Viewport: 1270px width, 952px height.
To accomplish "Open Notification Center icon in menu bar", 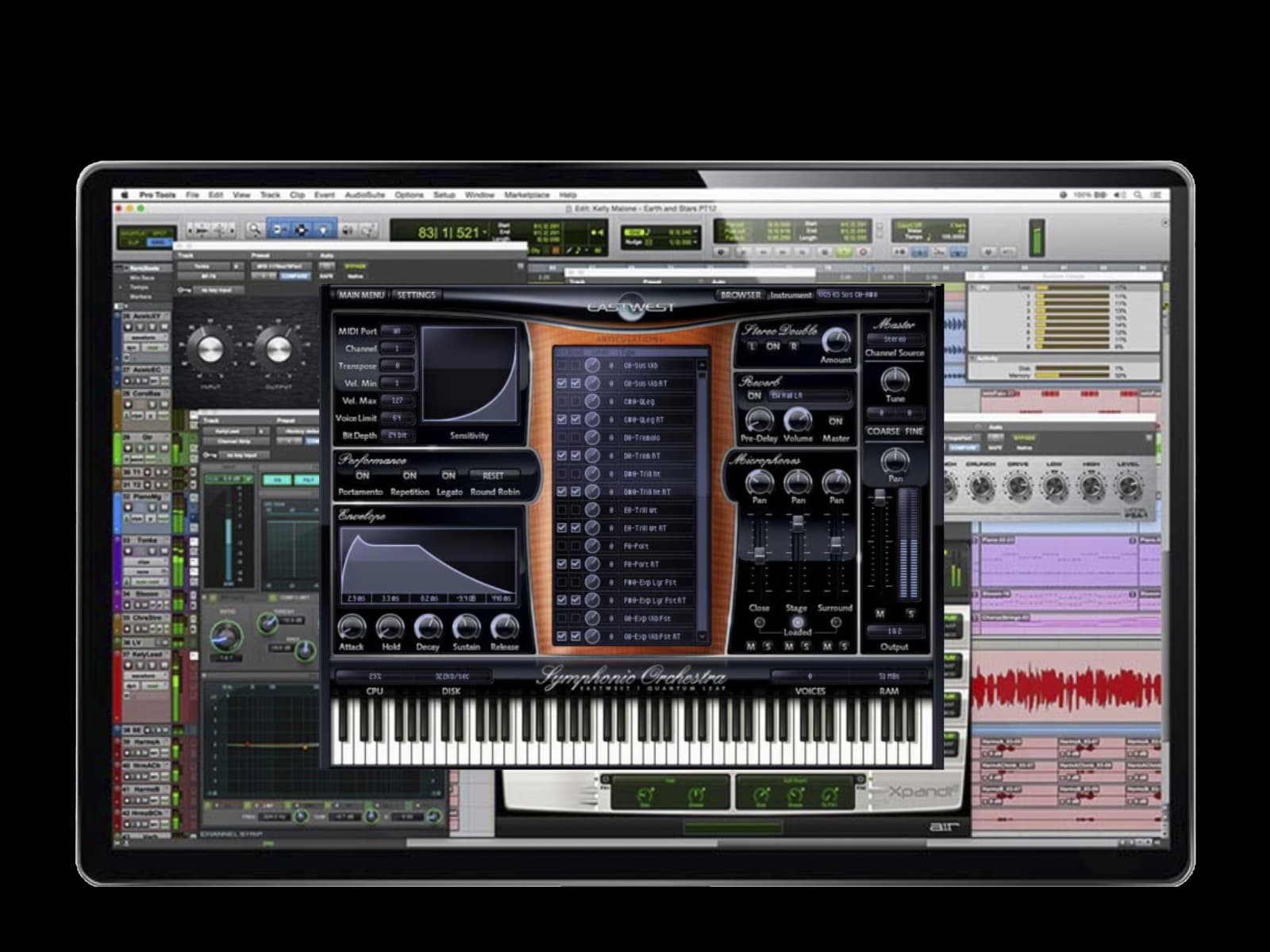I will pos(1156,194).
